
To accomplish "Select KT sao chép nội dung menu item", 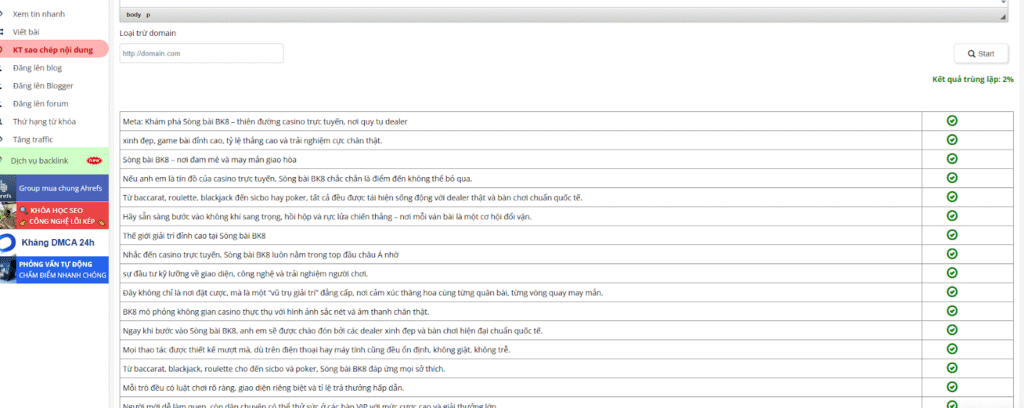I will [53, 50].
